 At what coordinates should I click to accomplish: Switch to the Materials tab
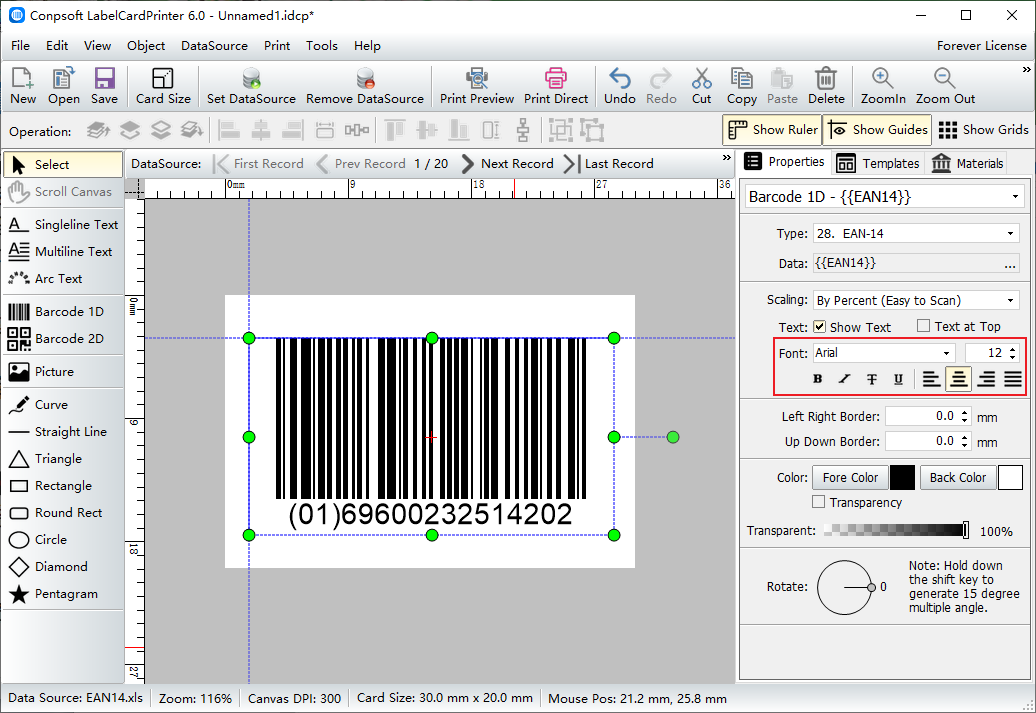click(x=967, y=163)
